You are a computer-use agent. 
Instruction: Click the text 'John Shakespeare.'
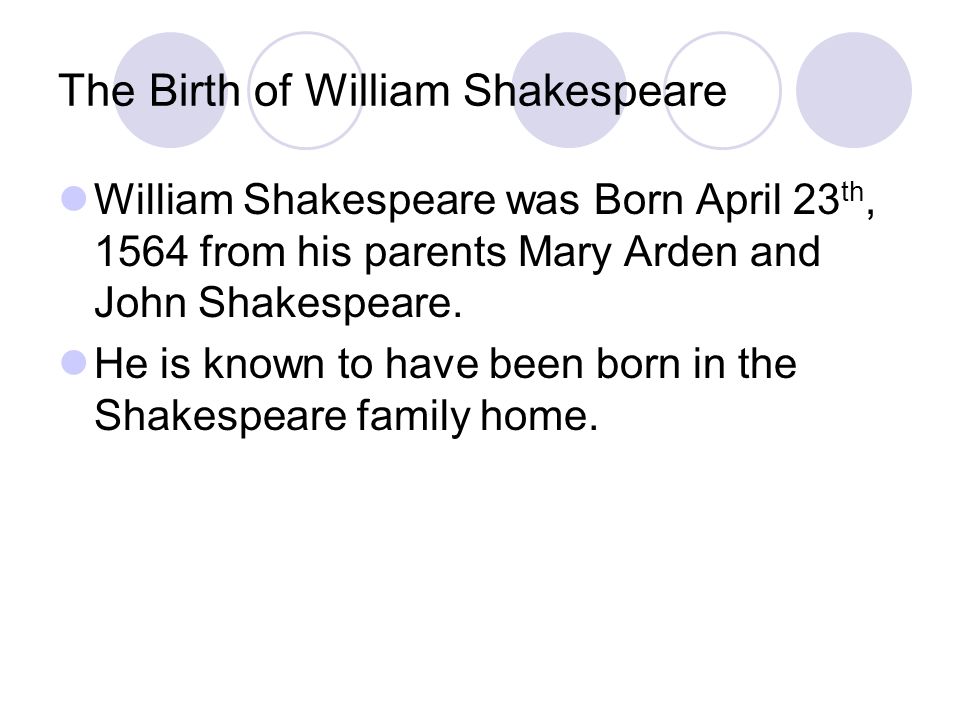(279, 303)
